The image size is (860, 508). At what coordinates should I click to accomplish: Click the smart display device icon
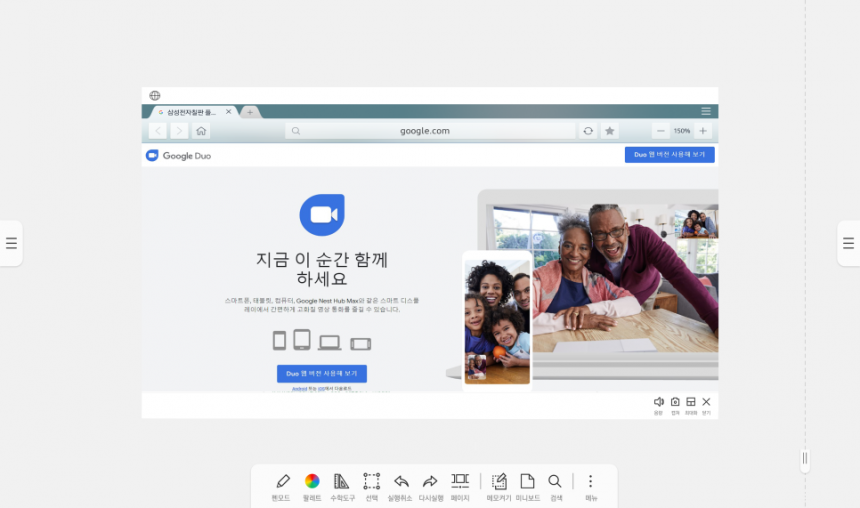click(360, 344)
